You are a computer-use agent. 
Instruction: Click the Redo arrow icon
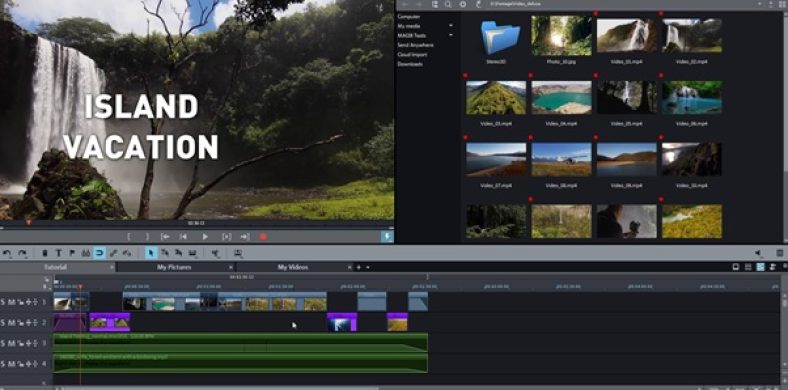pos(22,253)
